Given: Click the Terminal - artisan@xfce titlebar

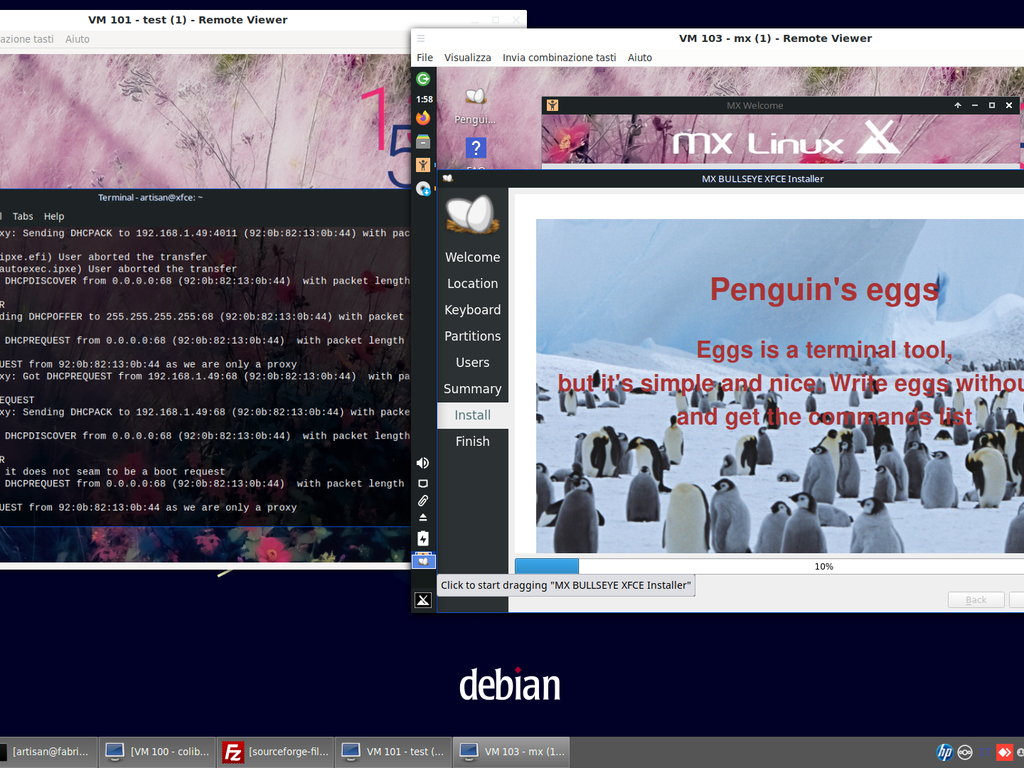Looking at the screenshot, I should coord(150,197).
